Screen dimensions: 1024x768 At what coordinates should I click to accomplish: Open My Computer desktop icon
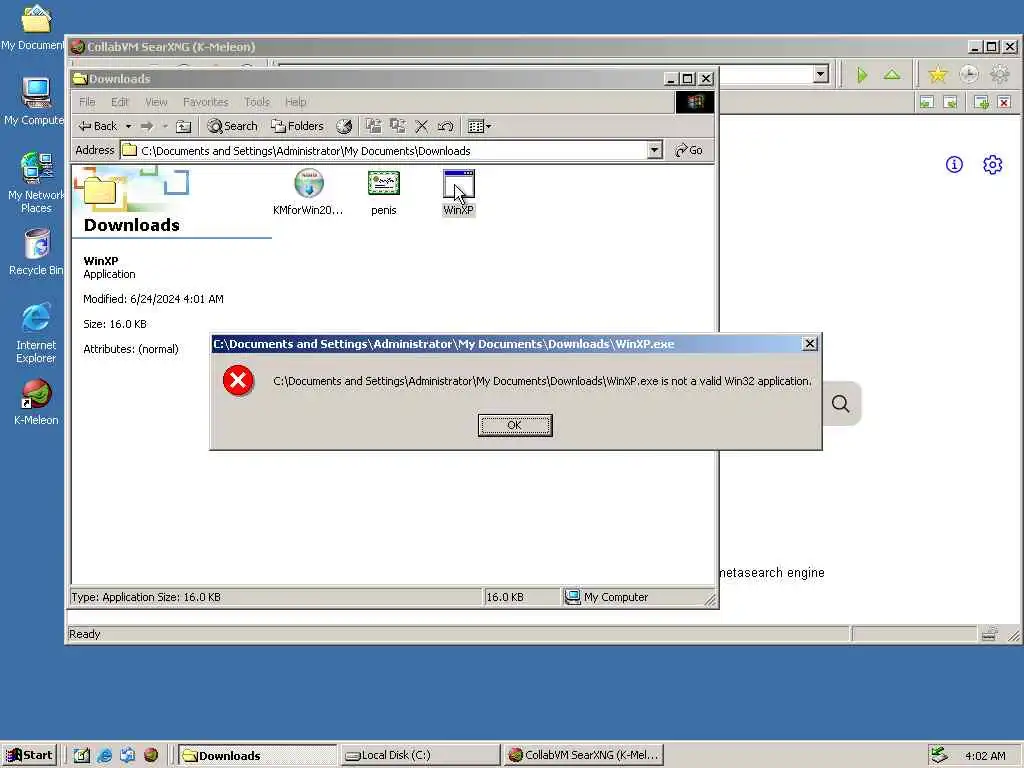pyautogui.click(x=35, y=101)
